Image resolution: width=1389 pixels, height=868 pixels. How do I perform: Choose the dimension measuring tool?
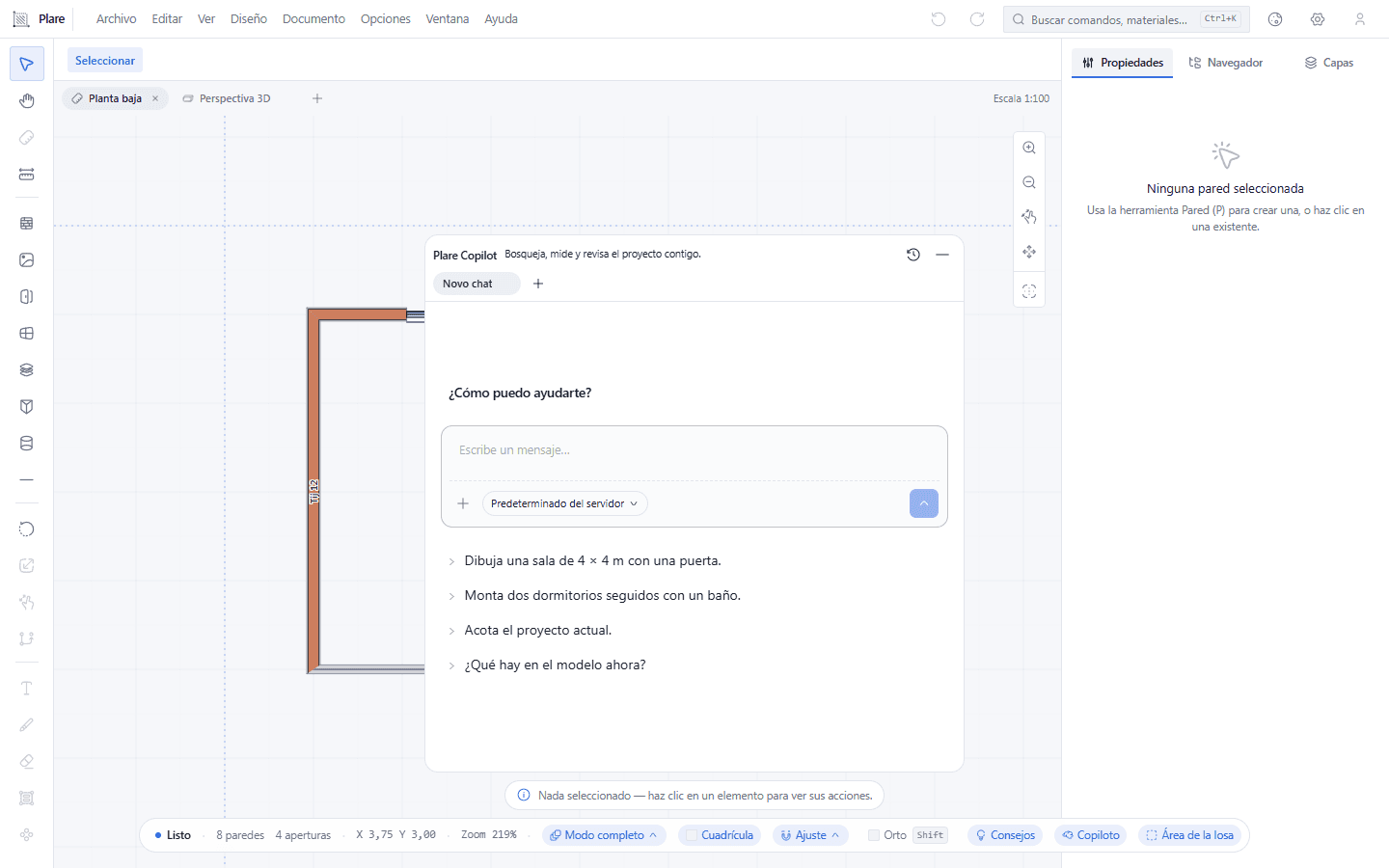point(27,175)
